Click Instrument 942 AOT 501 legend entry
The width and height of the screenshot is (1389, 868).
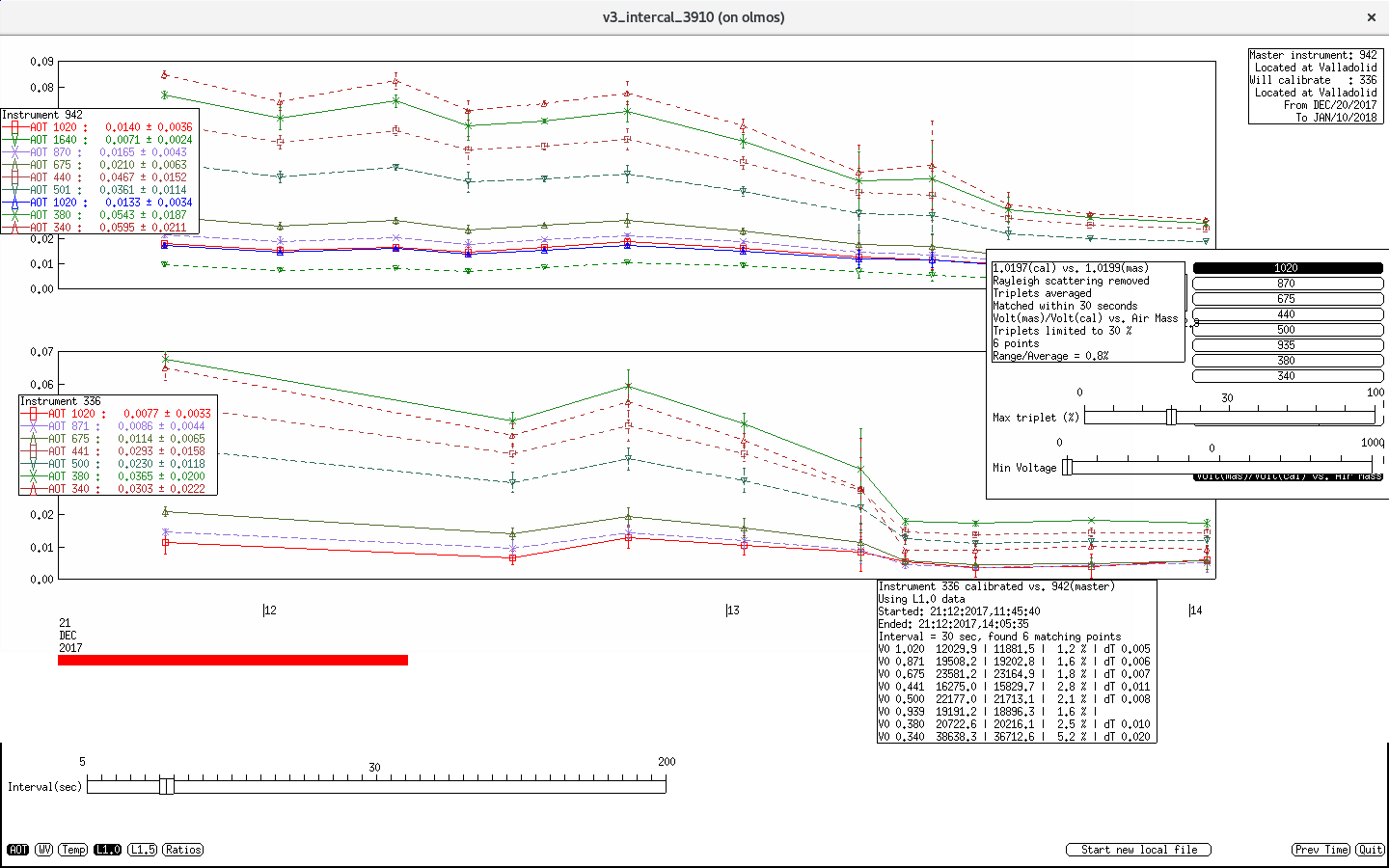[99, 190]
